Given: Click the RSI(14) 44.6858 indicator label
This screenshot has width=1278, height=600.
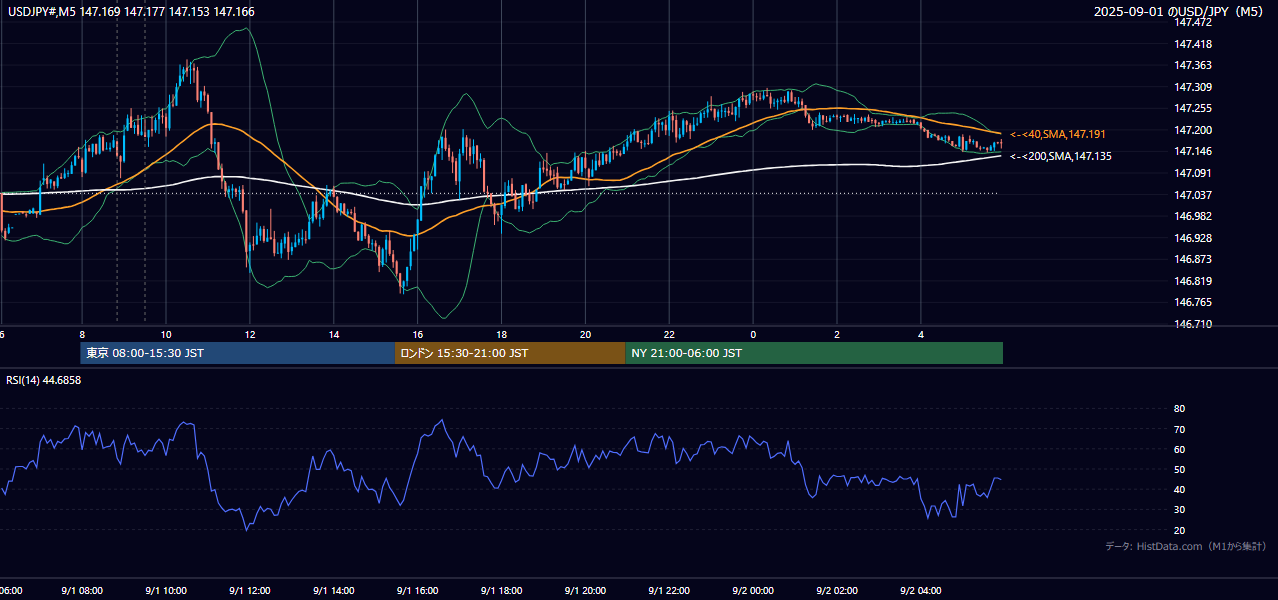Looking at the screenshot, I should [x=44, y=380].
